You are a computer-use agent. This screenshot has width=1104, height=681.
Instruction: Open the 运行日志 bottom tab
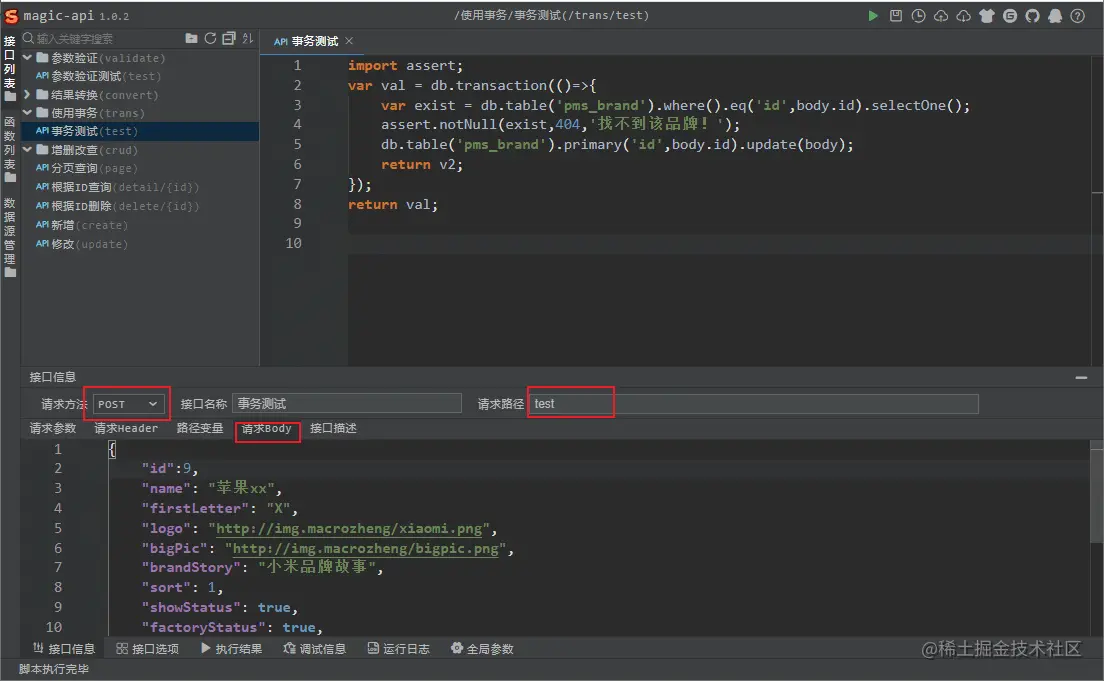click(399, 649)
